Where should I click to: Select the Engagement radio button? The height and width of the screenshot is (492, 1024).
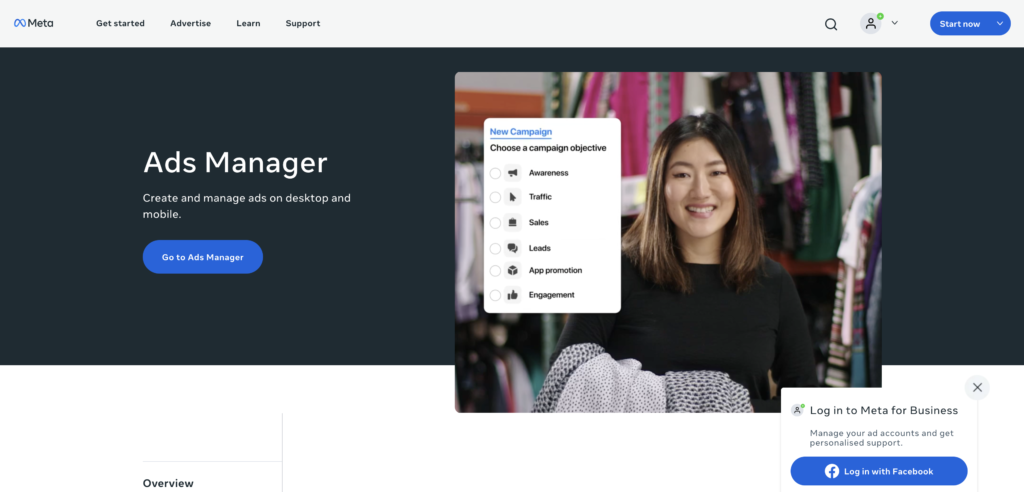495,295
